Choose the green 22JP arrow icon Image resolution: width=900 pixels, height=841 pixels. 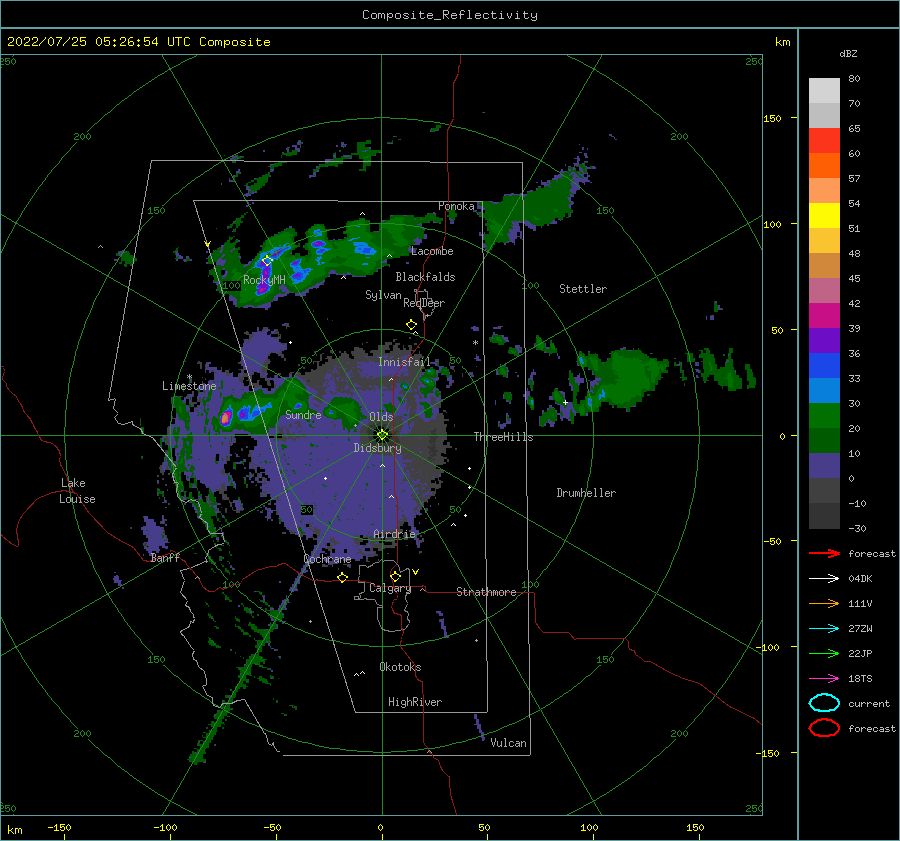824,653
